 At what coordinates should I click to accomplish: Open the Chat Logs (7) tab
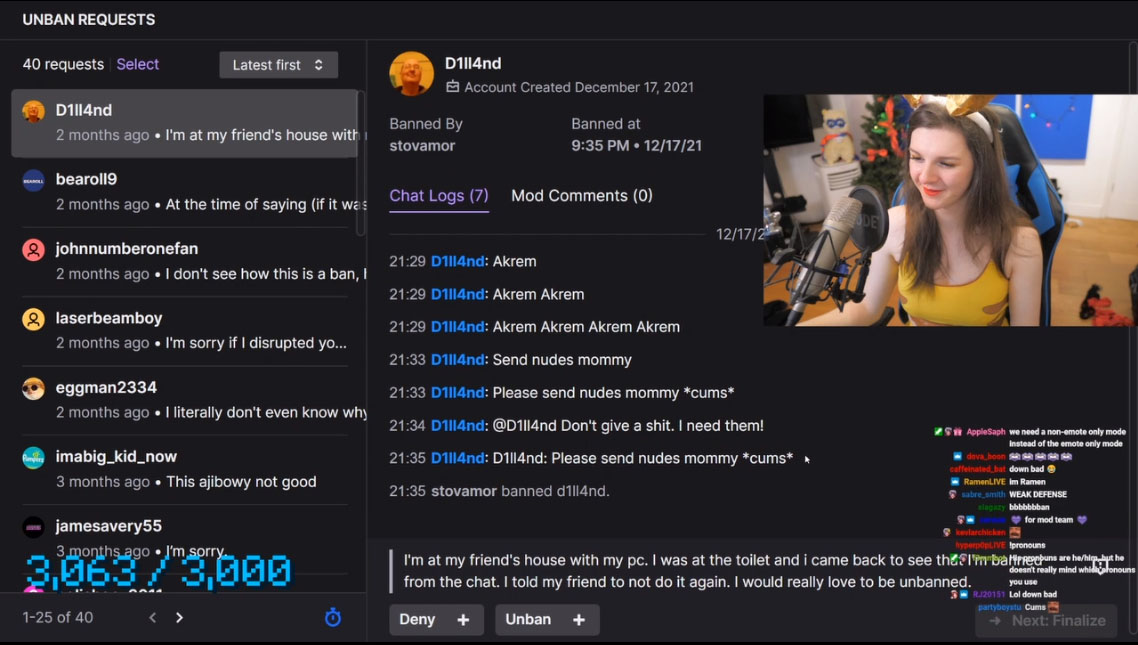[x=439, y=196]
